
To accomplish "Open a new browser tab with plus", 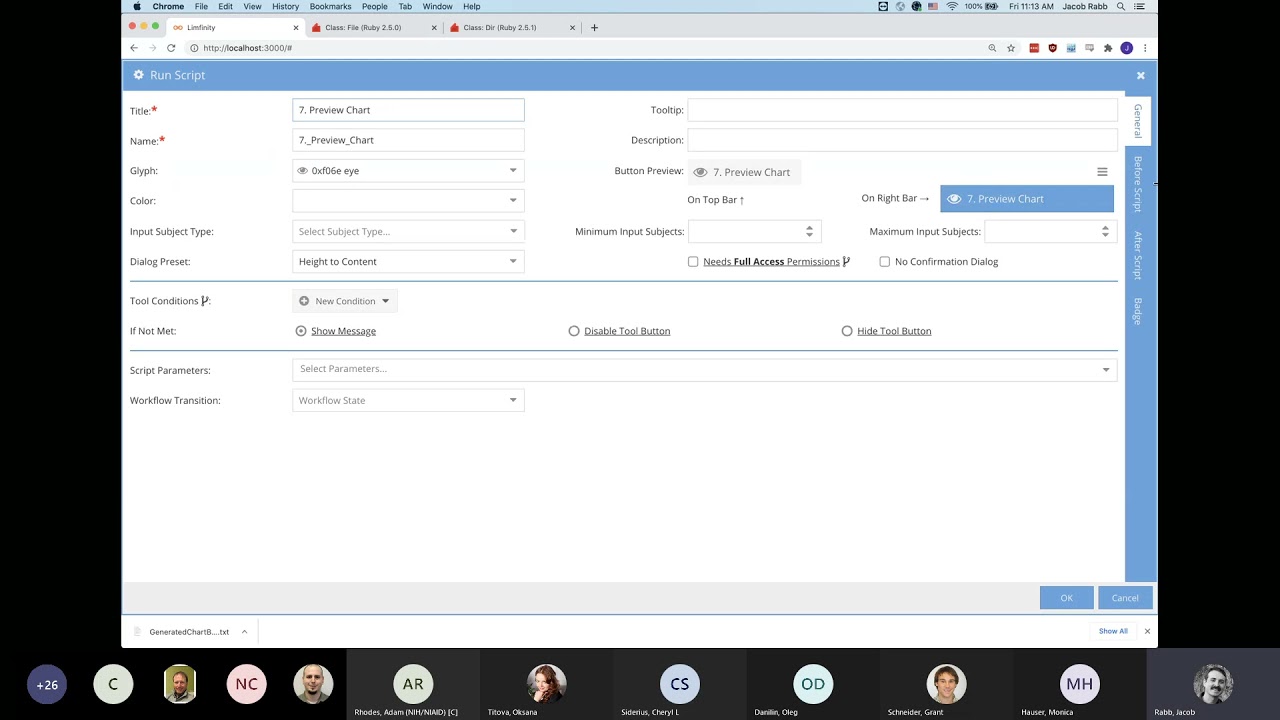I will coord(594,28).
